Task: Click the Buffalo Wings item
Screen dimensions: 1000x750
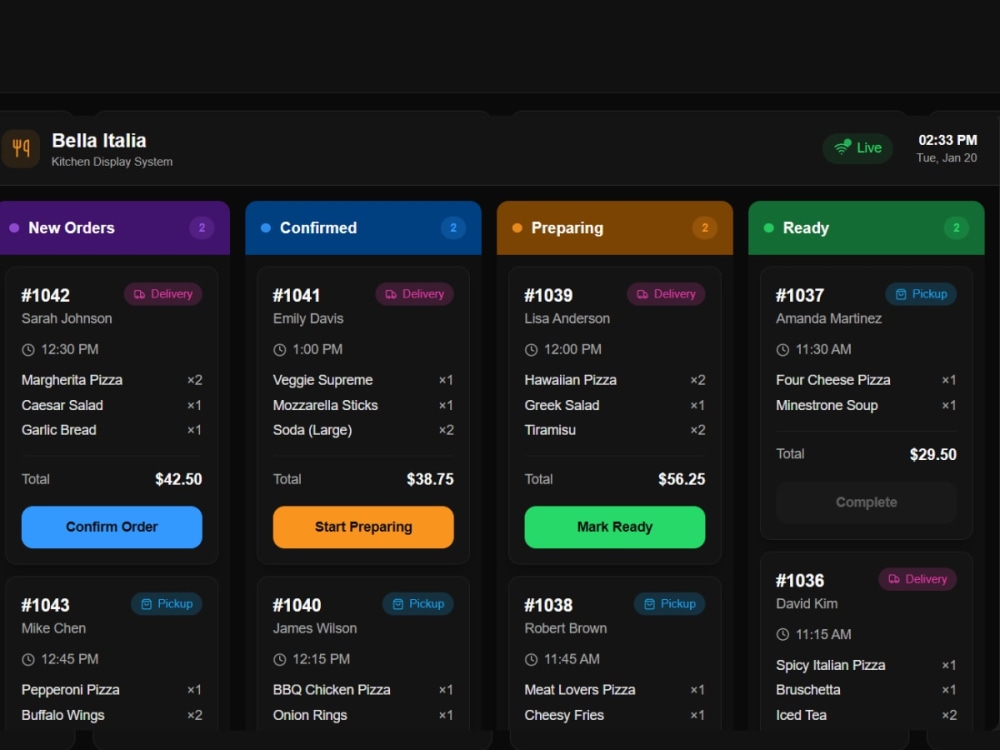Action: pyautogui.click(x=62, y=715)
